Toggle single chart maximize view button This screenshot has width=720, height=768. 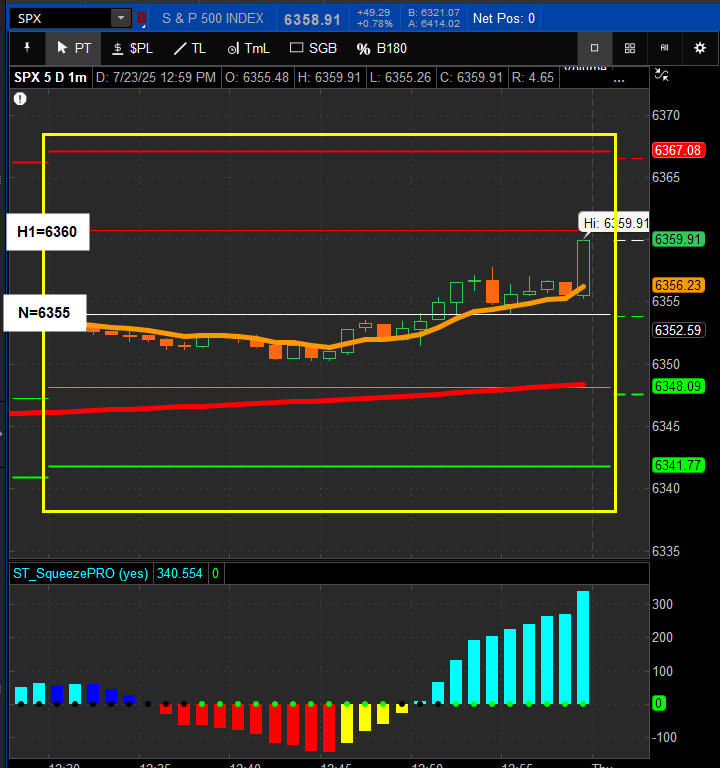click(x=594, y=48)
